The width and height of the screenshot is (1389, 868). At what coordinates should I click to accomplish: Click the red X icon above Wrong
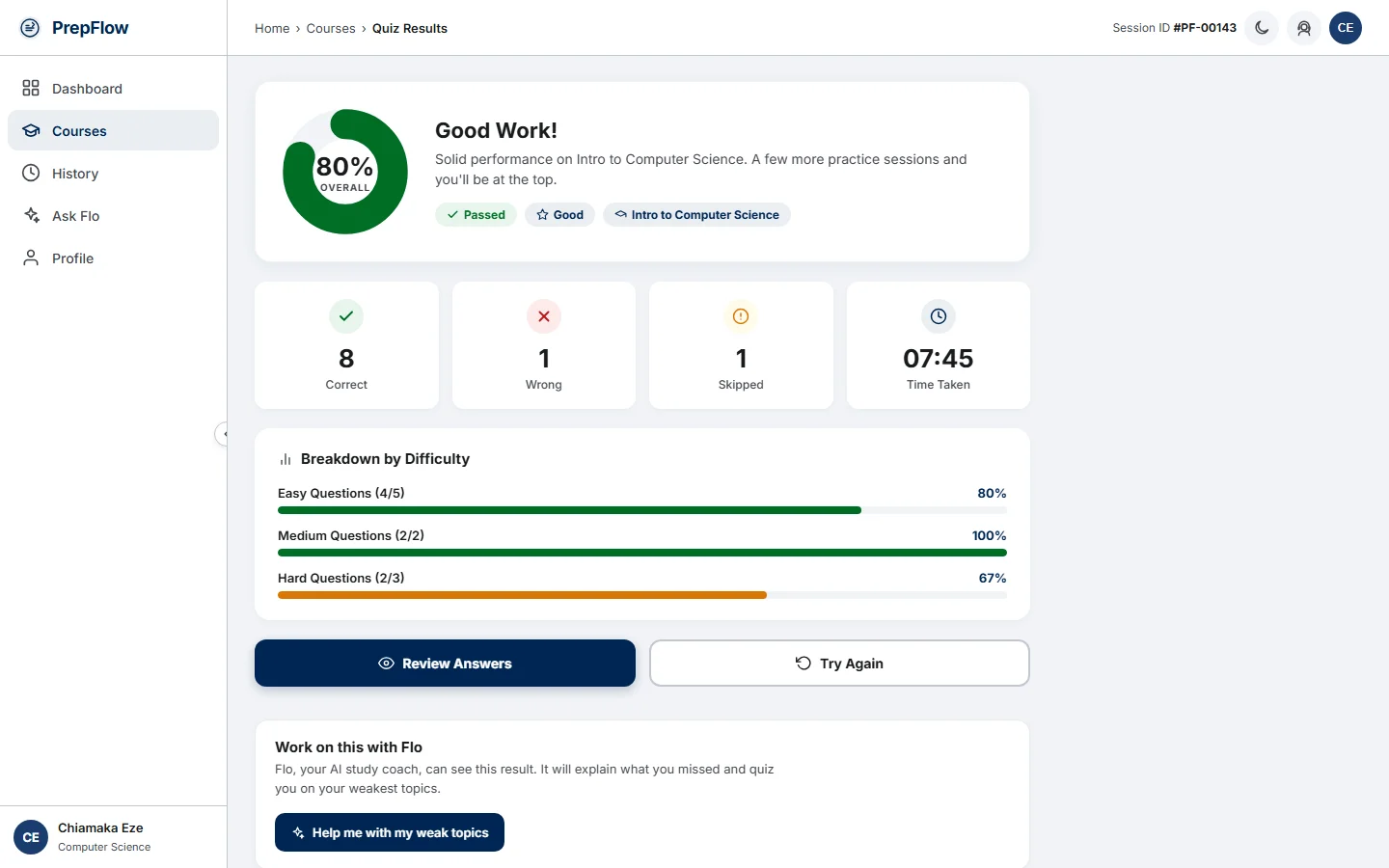[544, 316]
